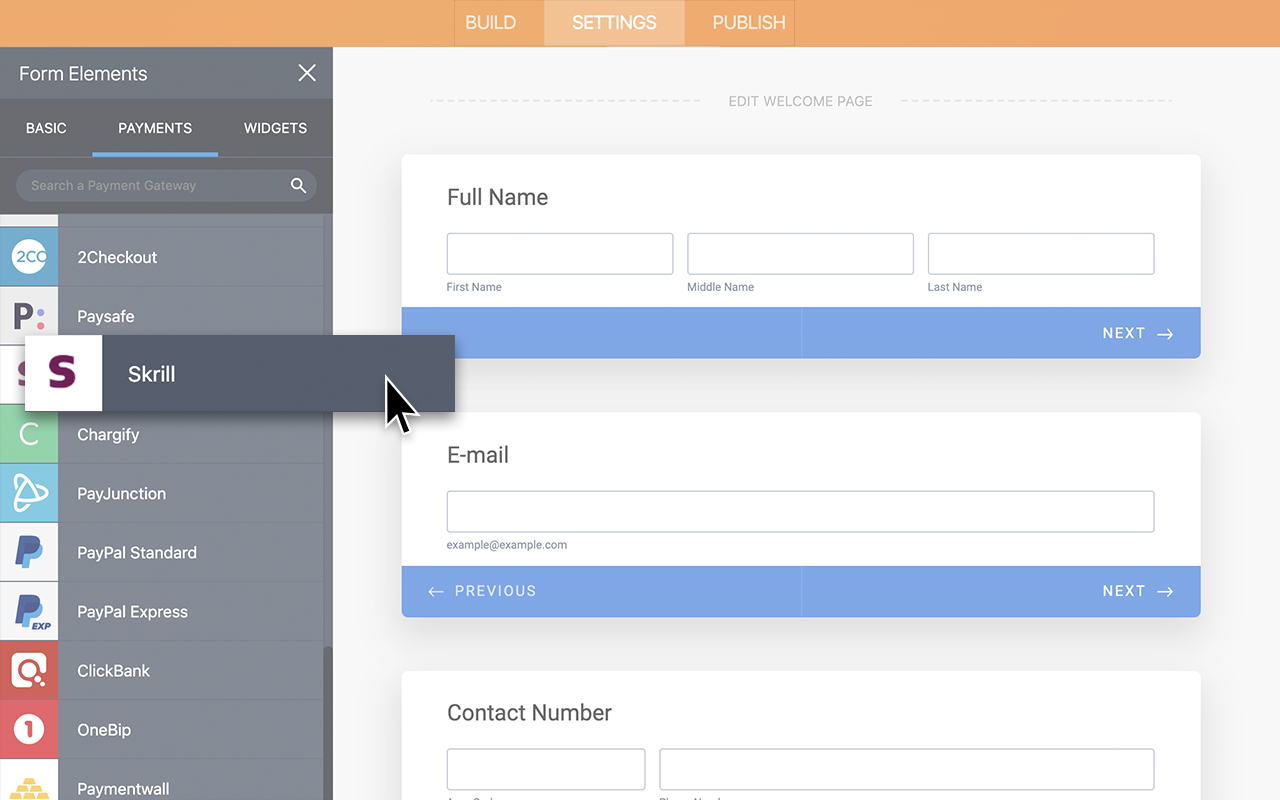Click NEXT below the Full Name section

click(1137, 333)
